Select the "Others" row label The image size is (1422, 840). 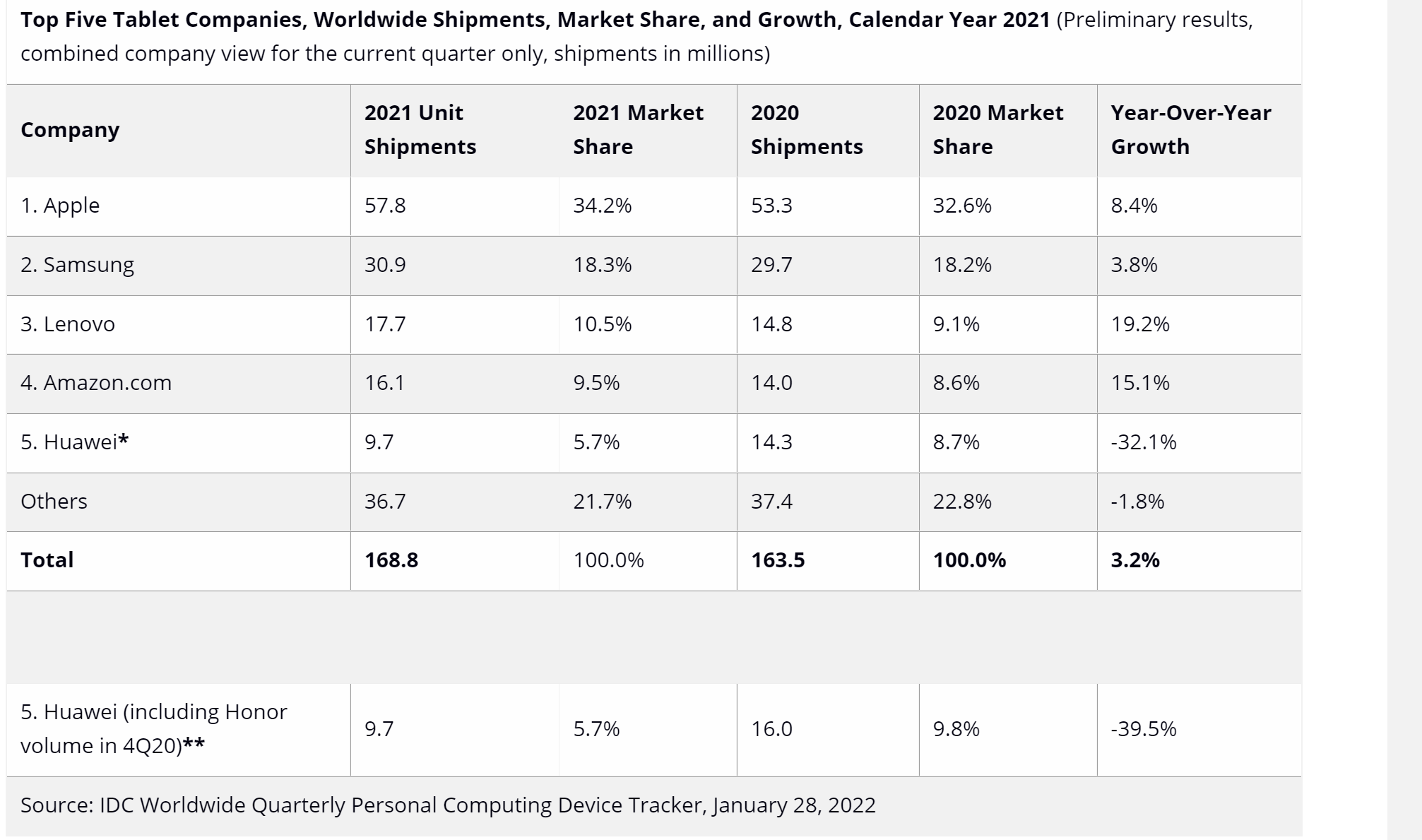54,502
